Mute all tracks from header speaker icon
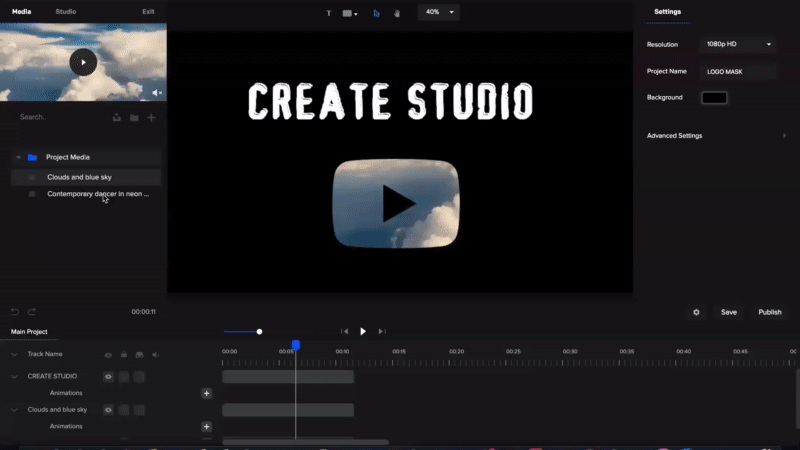 pos(156,355)
